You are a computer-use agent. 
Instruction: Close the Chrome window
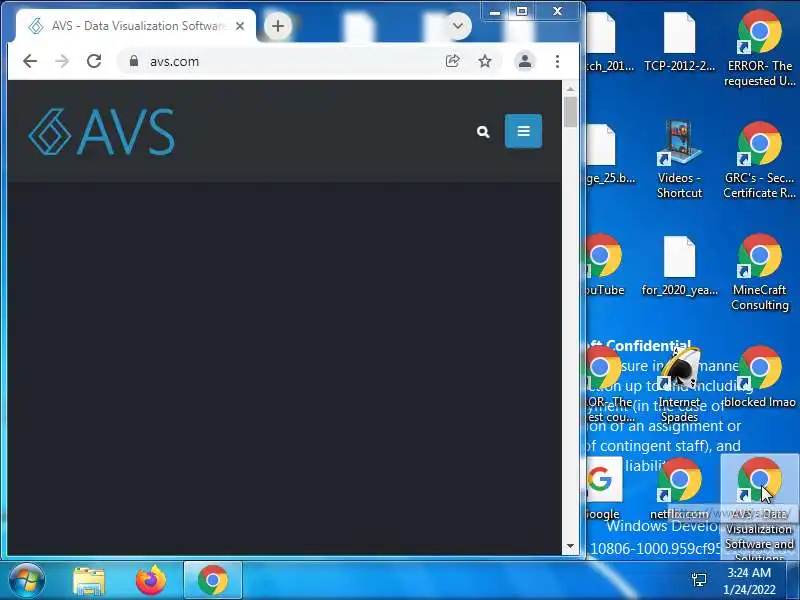[557, 11]
